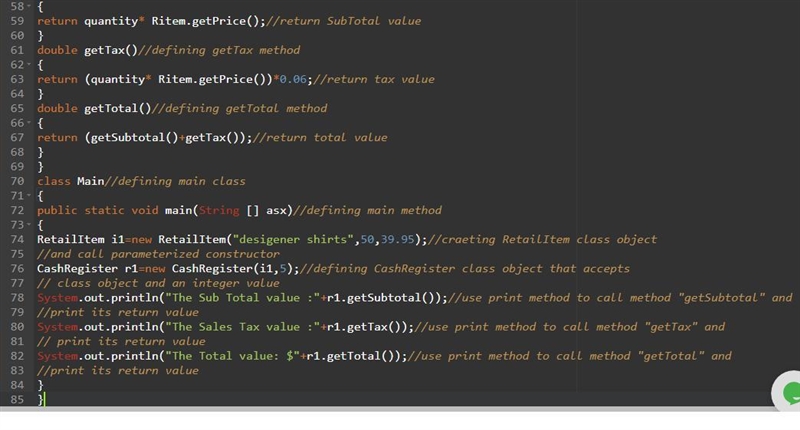
Task: Collapse the main method fold at line 73
Action: tap(29, 225)
